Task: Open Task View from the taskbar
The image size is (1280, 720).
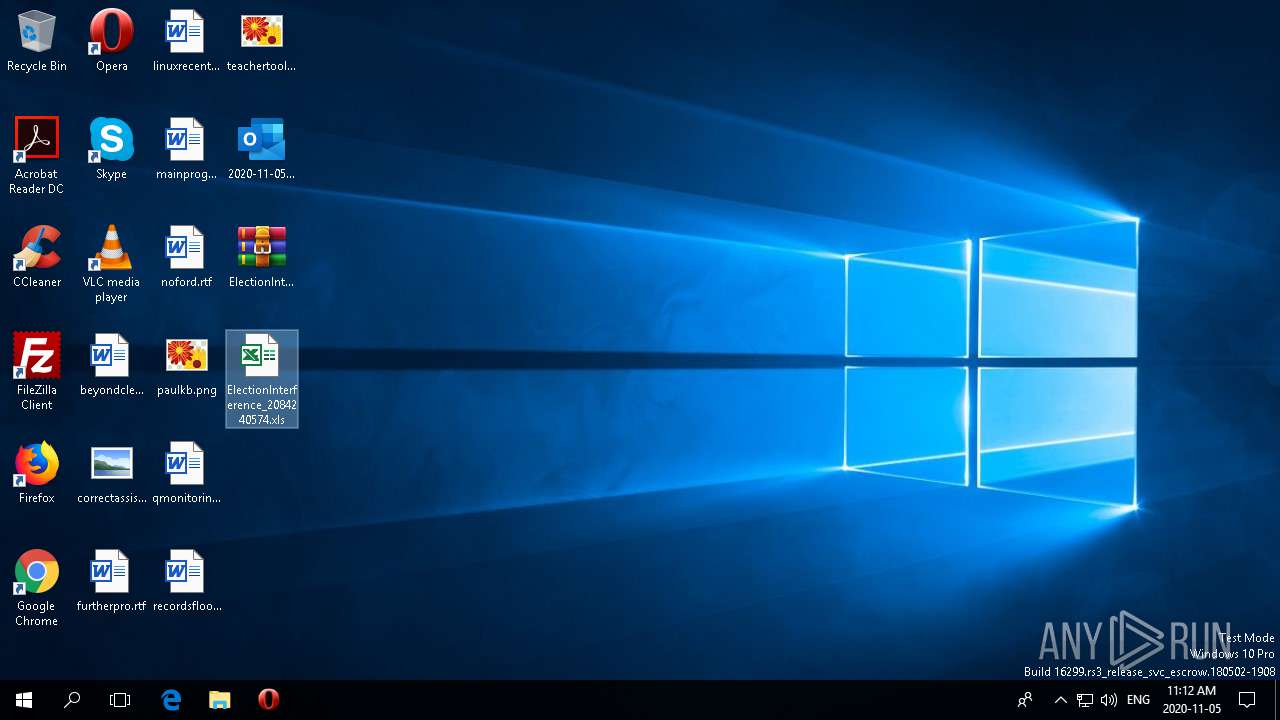Action: [x=120, y=700]
